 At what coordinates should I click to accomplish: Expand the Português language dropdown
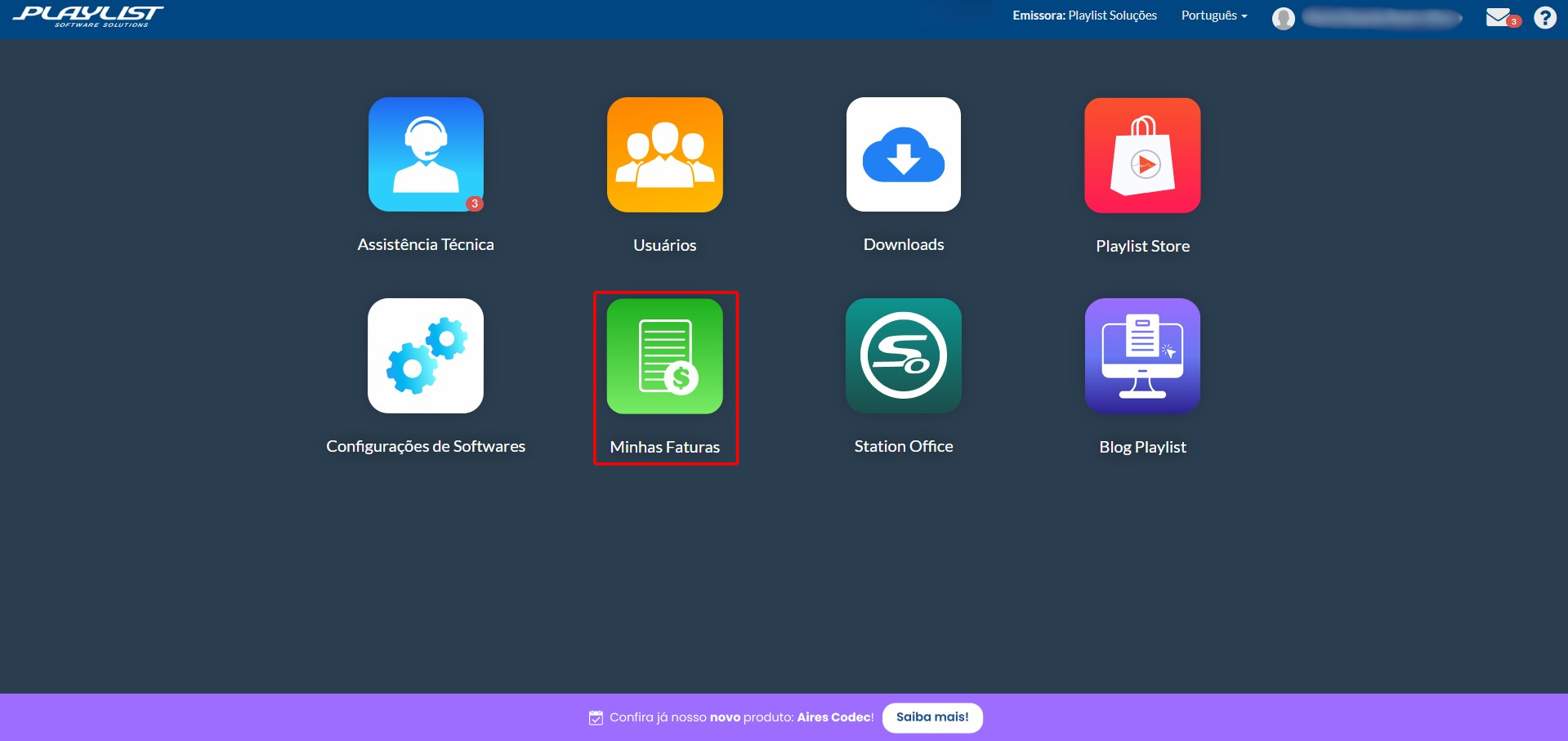[1214, 16]
